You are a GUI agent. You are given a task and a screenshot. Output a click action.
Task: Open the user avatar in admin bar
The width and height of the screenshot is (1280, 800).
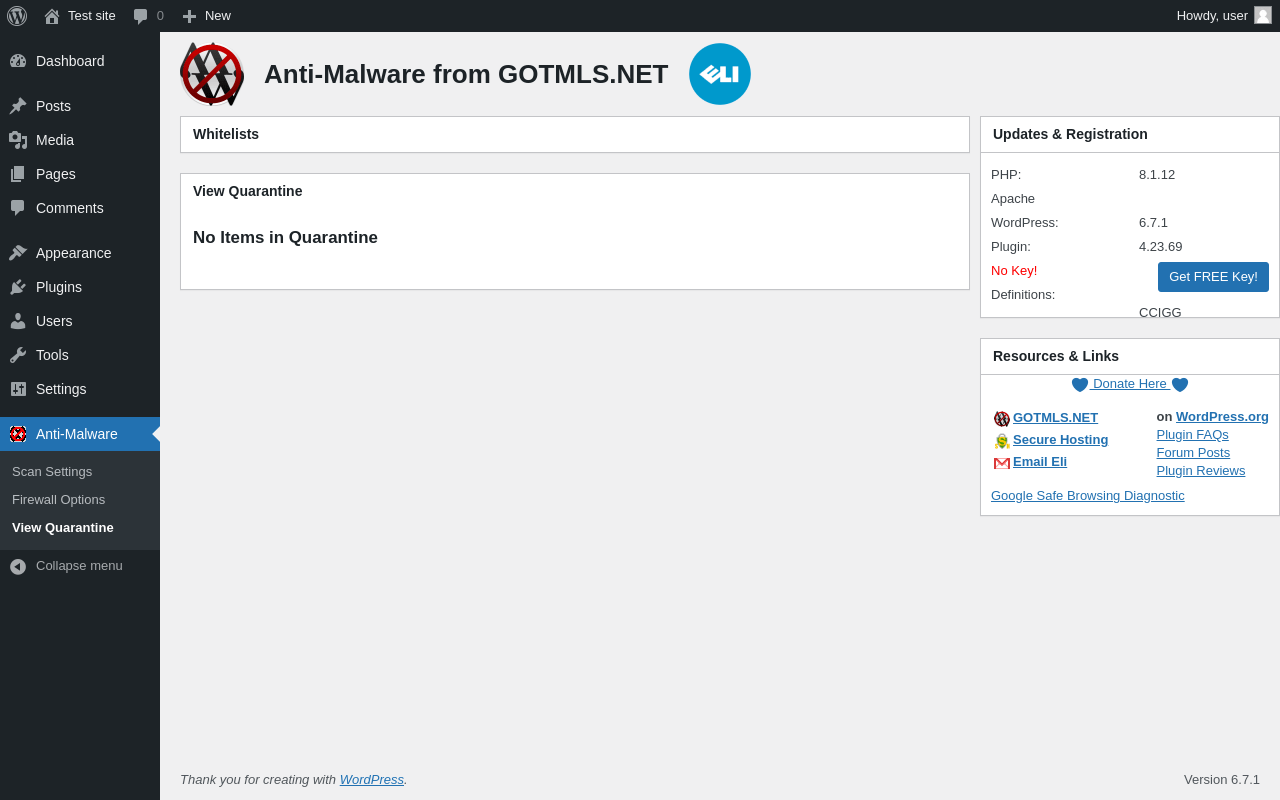1263,15
